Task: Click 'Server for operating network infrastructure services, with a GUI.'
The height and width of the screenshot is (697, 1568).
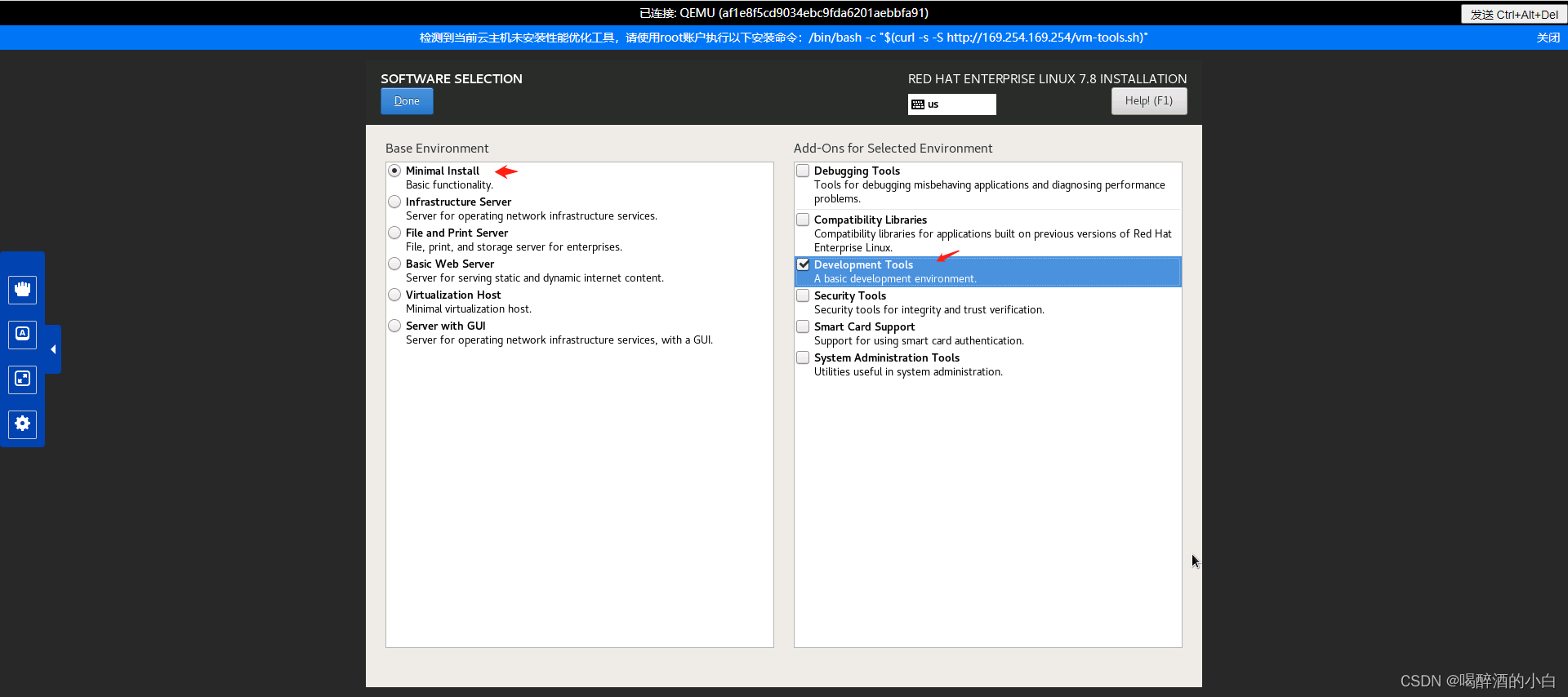Action: 559,340
